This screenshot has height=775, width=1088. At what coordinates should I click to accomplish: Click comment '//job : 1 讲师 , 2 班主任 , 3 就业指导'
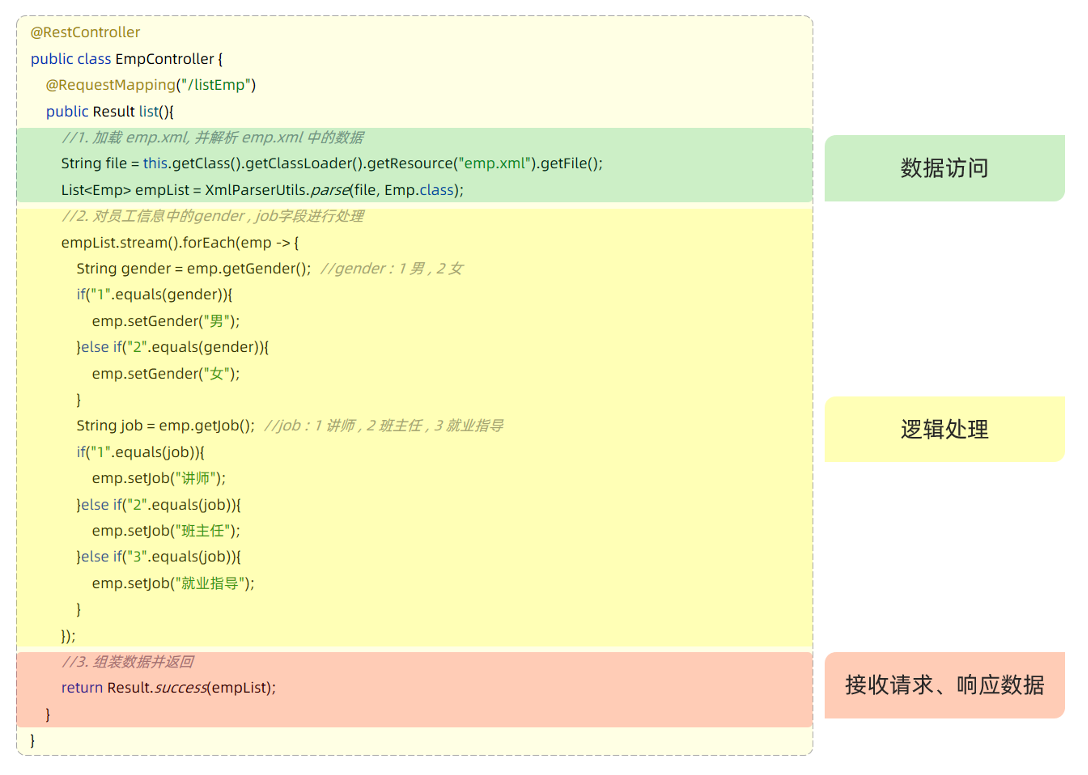(x=384, y=425)
